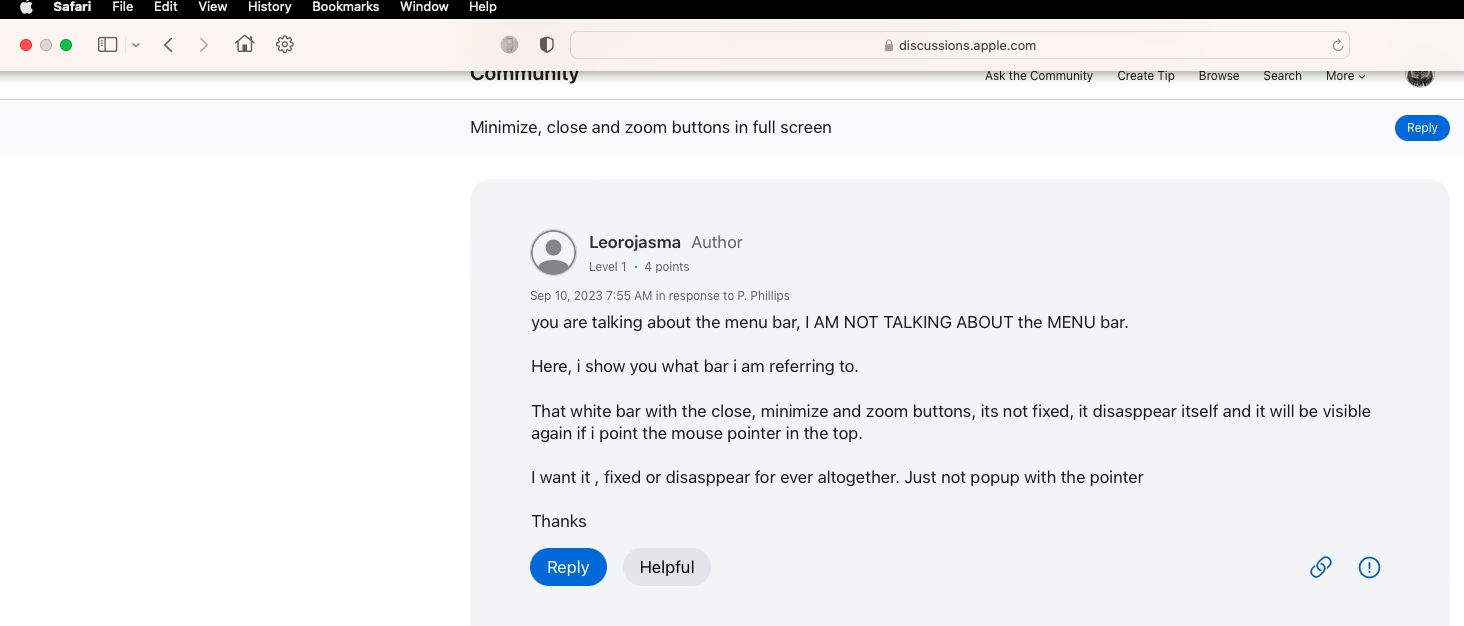
Task: Toggle the Safari sidebar
Action: (108, 45)
